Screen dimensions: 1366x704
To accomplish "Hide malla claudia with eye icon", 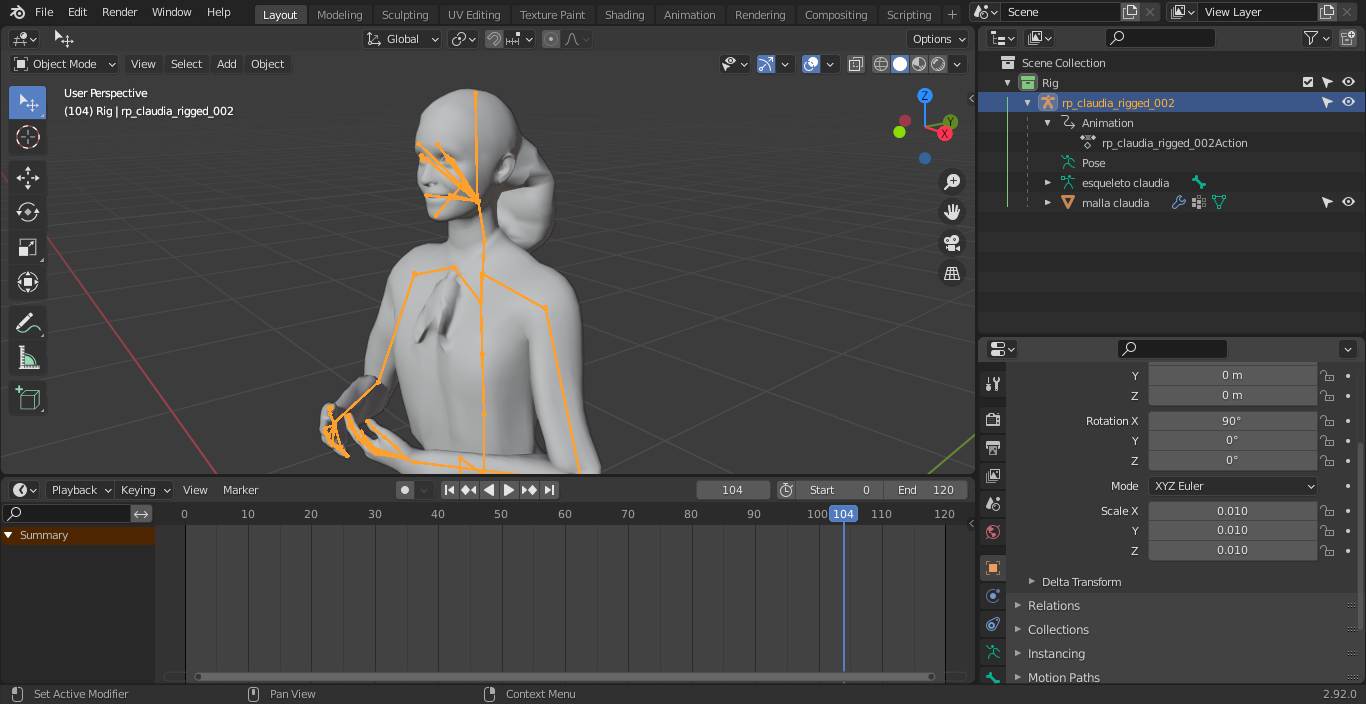I will (x=1348, y=202).
